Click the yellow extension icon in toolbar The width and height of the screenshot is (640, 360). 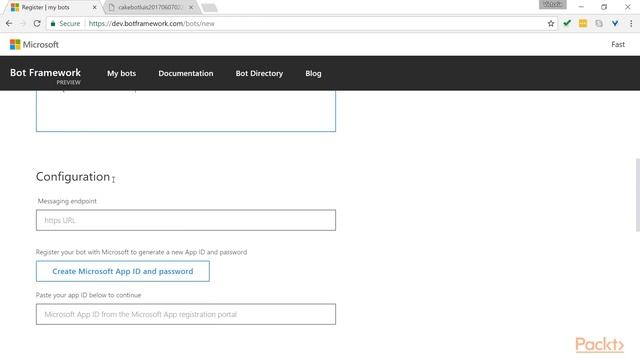(x=583, y=23)
